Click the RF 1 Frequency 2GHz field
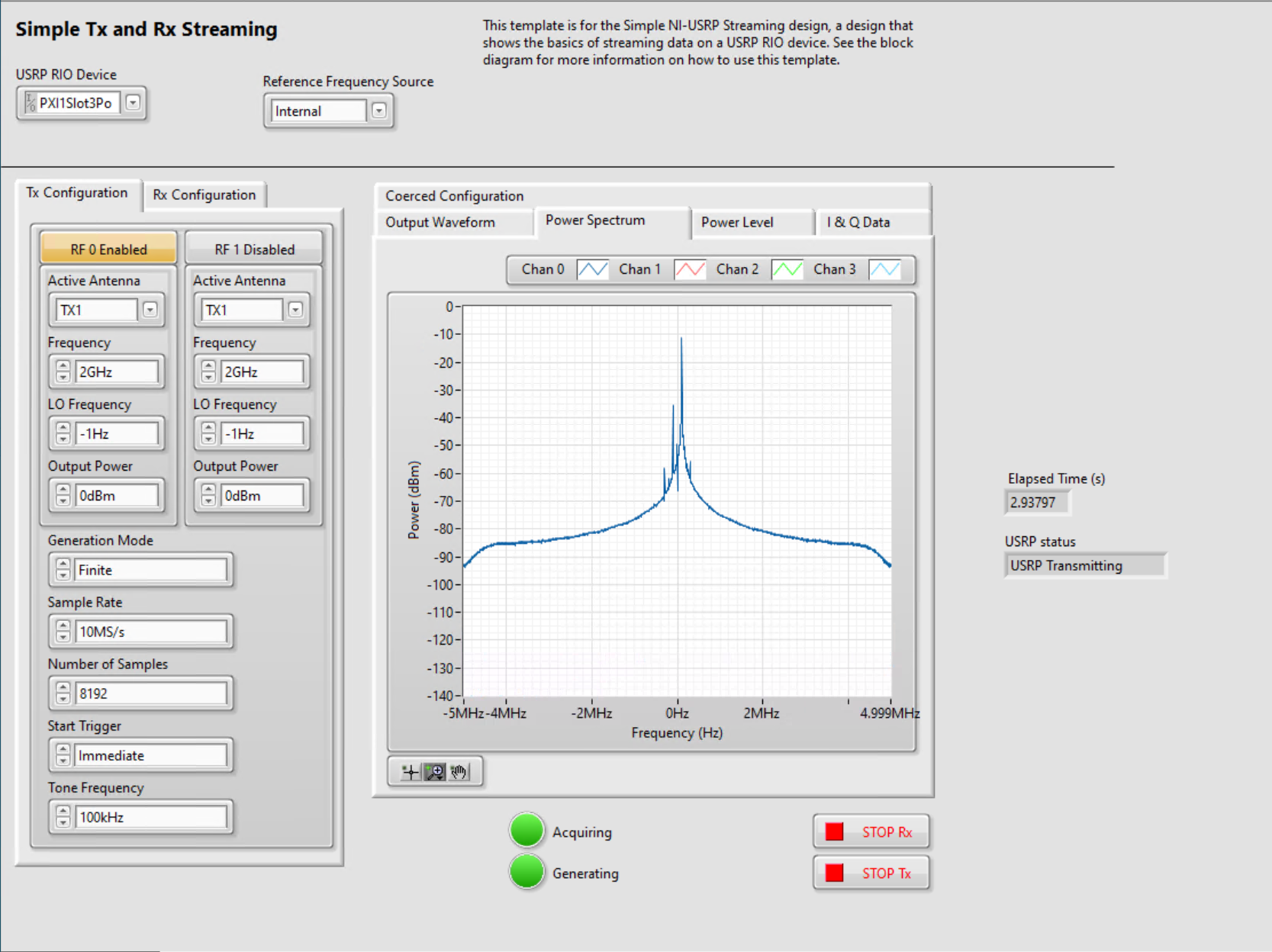The height and width of the screenshot is (952, 1272). click(x=262, y=372)
